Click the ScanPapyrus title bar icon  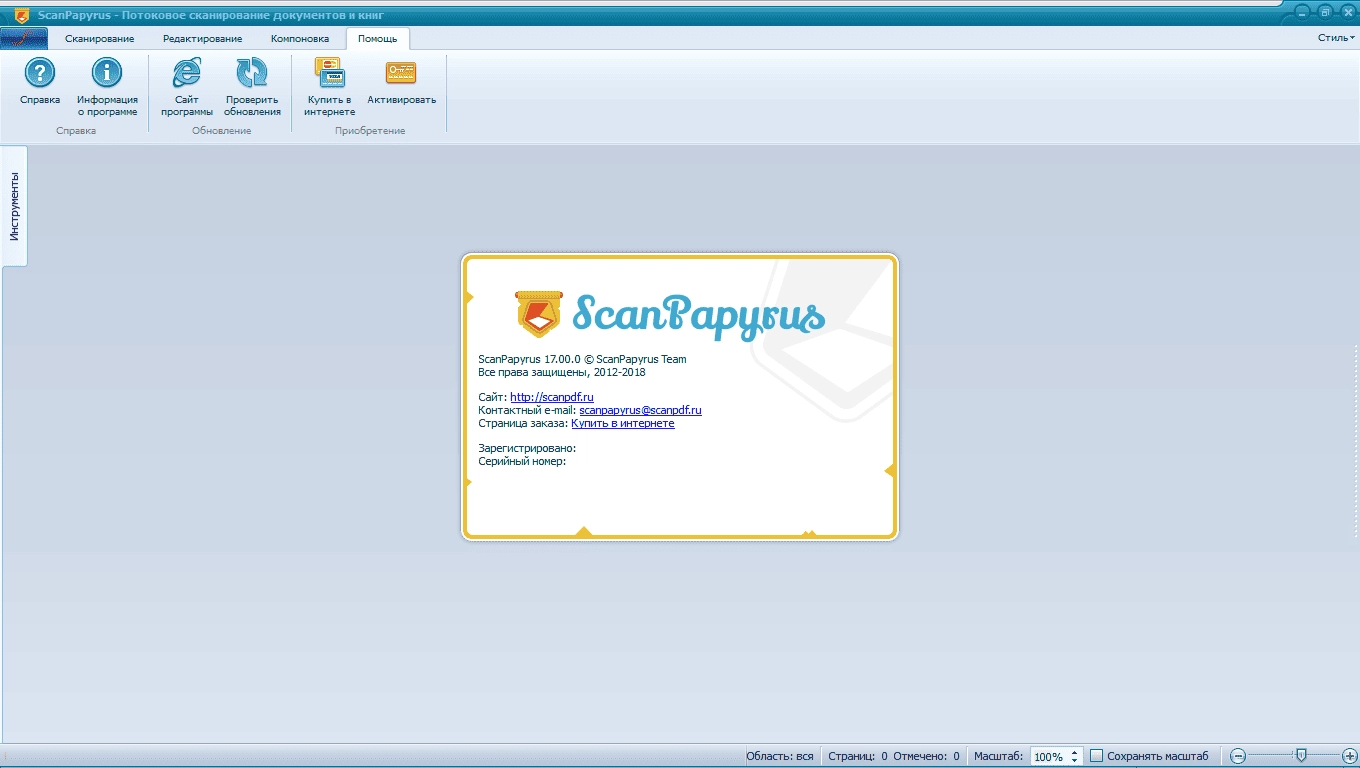coord(21,15)
